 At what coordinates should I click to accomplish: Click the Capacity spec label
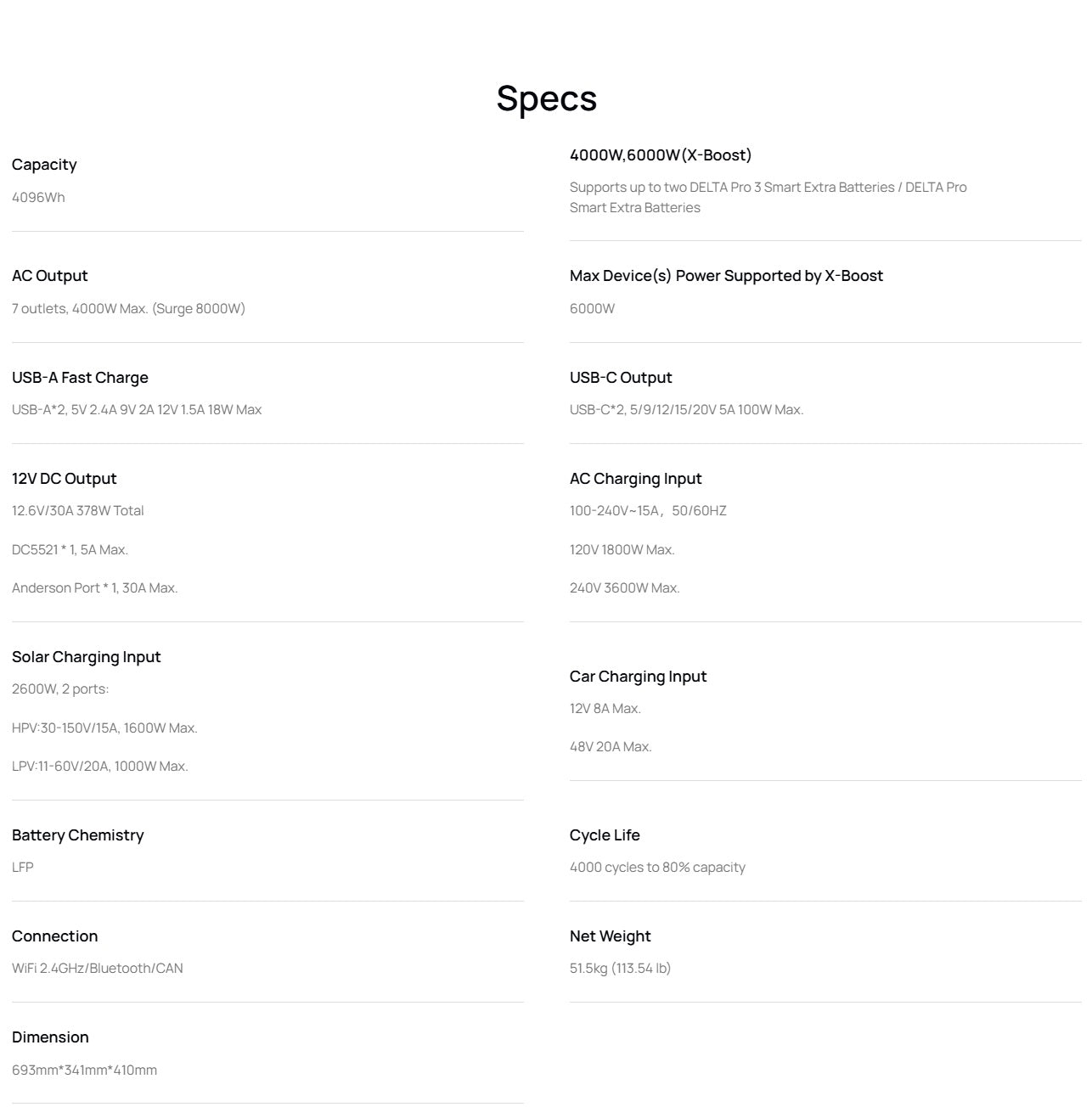(44, 165)
